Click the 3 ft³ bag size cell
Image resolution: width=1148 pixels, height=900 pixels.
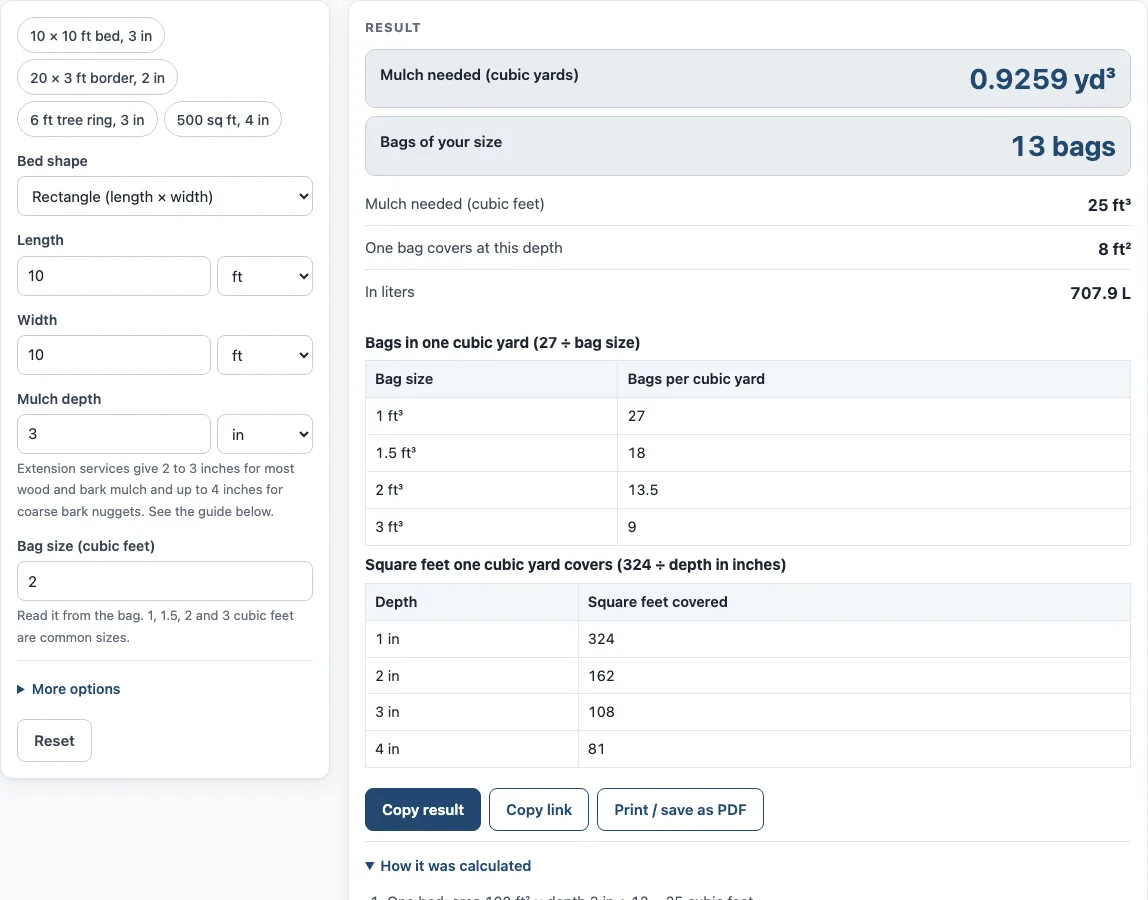pyautogui.click(x=491, y=527)
